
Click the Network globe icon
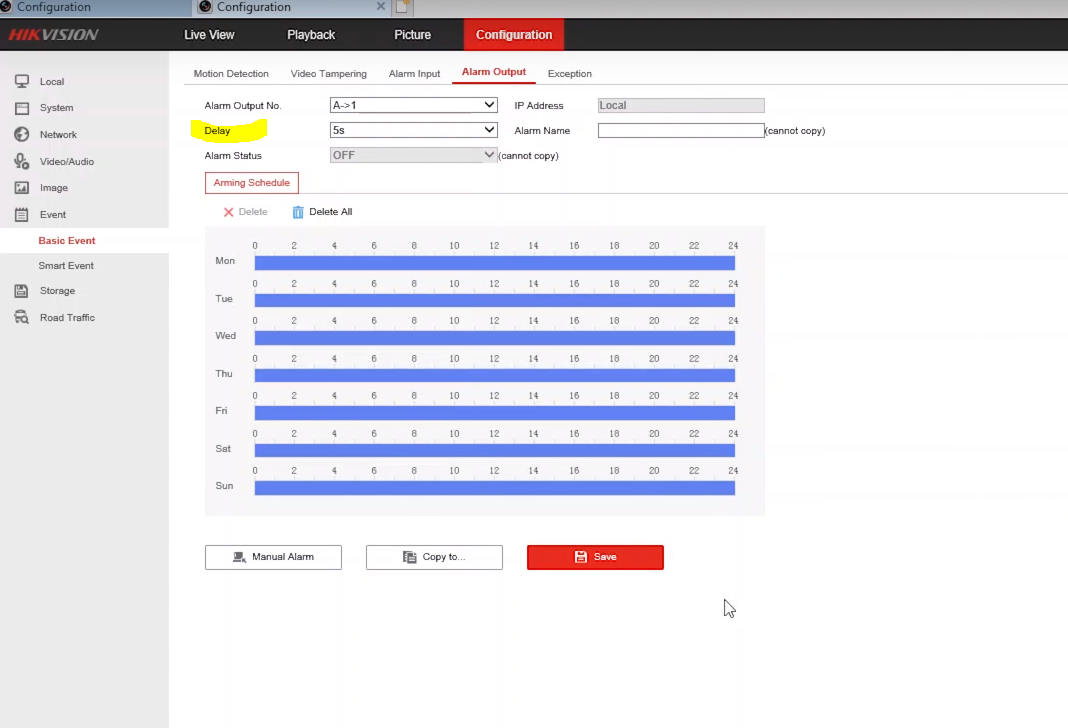point(21,134)
